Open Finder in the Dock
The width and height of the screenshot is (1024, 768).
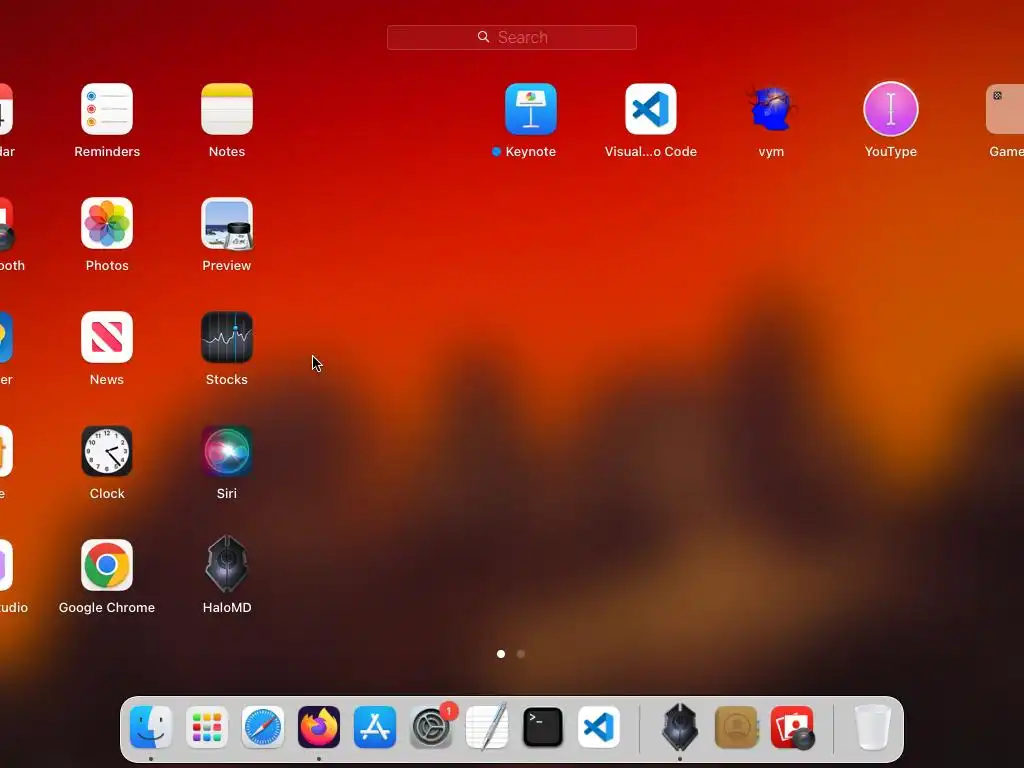151,727
